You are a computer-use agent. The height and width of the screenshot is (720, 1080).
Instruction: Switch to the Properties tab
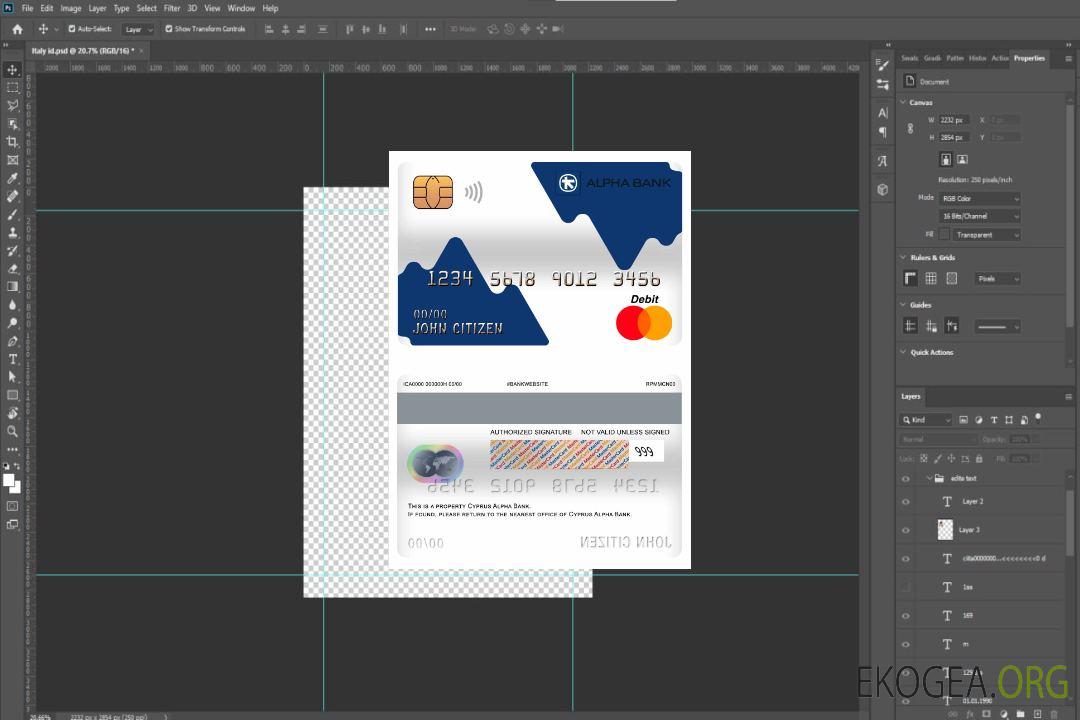1029,58
